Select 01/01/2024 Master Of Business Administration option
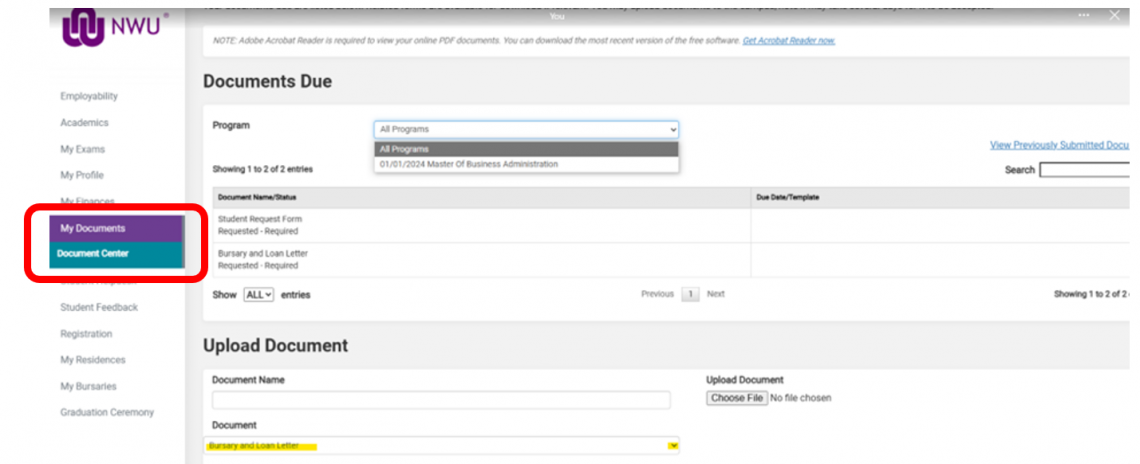The image size is (1140, 464). pos(526,164)
